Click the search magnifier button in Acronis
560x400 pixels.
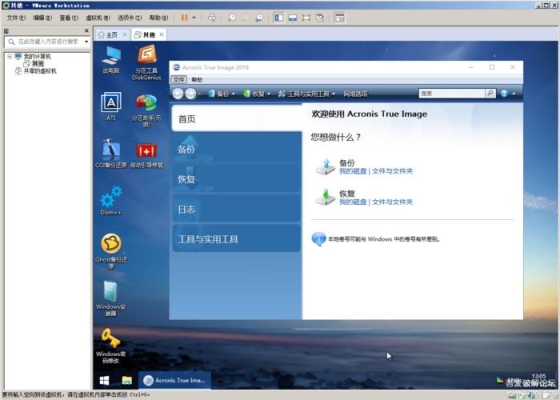click(490, 93)
